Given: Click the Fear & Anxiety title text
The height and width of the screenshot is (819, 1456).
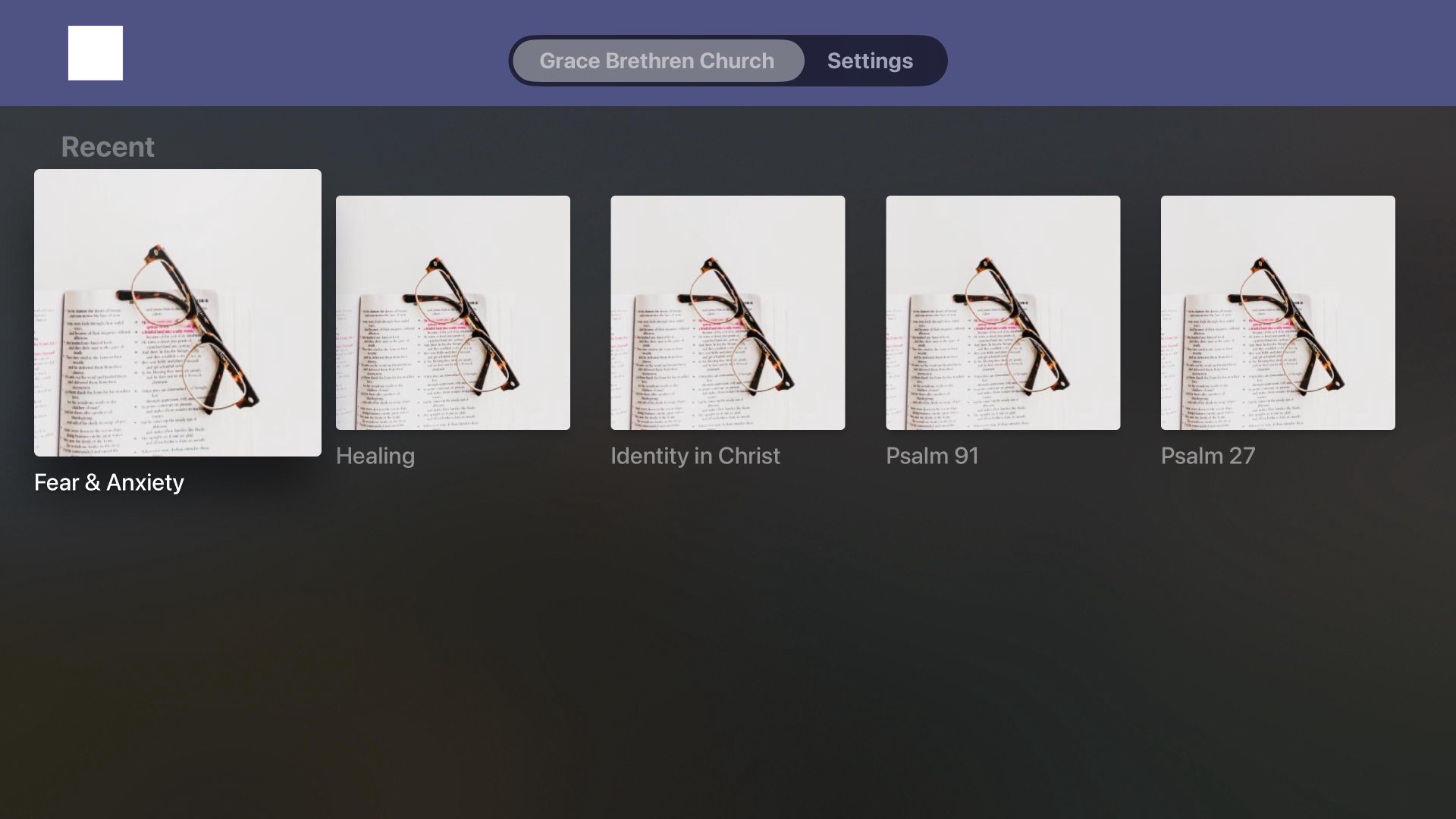Looking at the screenshot, I should [x=109, y=482].
